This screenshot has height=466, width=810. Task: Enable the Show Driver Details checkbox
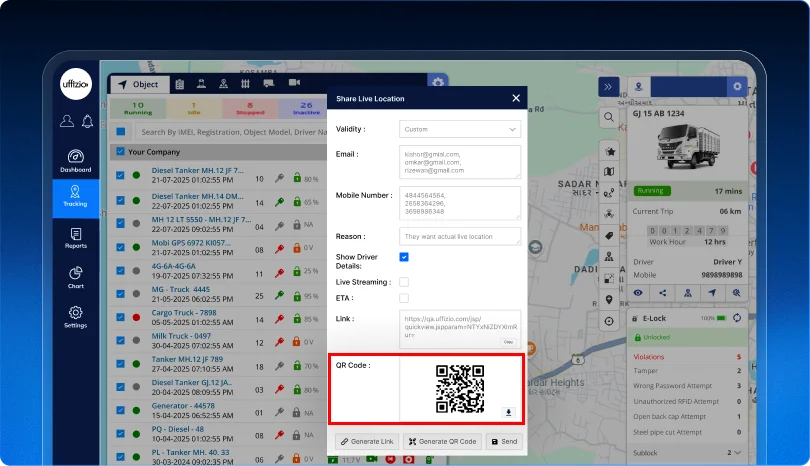(404, 257)
